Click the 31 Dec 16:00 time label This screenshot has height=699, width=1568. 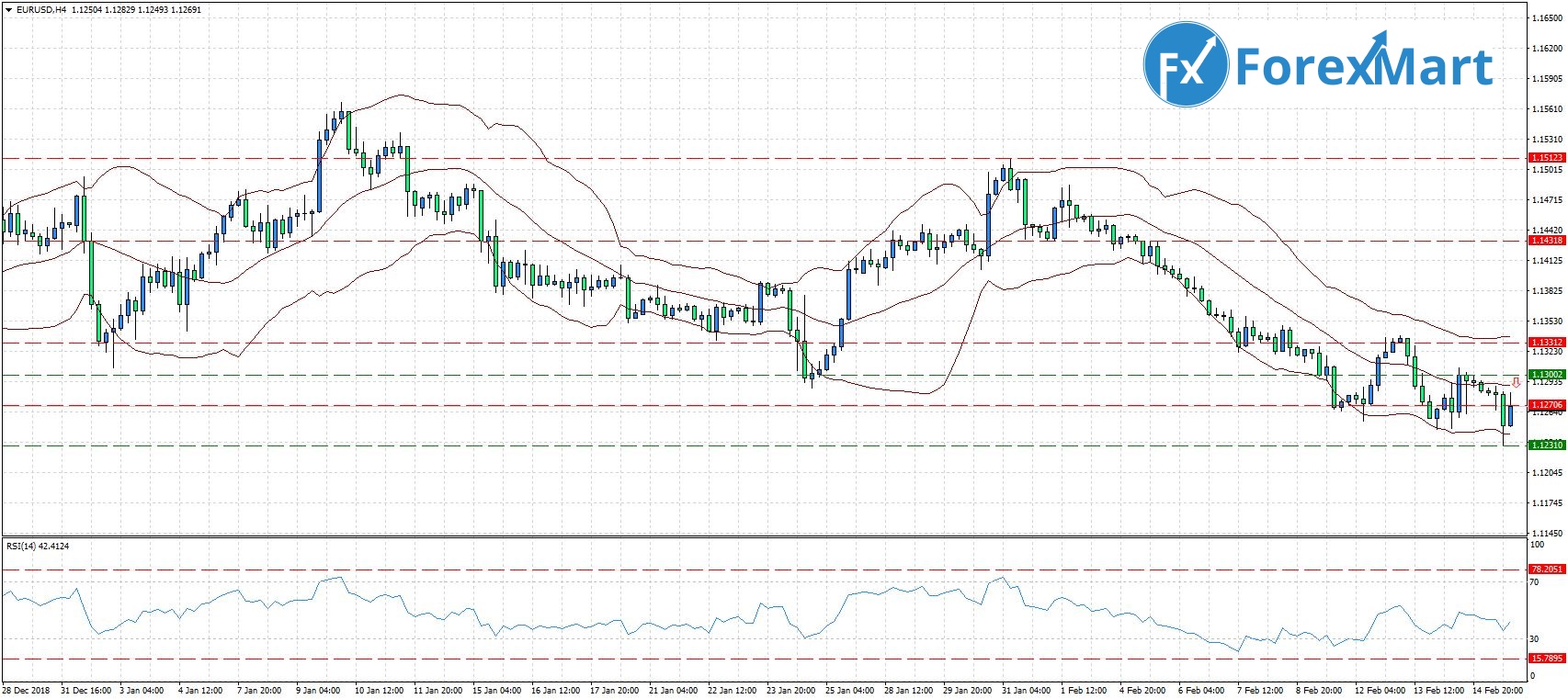pyautogui.click(x=85, y=691)
